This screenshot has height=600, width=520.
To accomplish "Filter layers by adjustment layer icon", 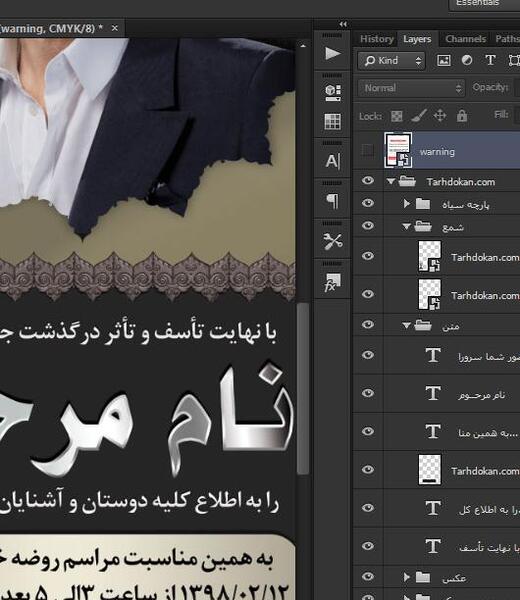I will coord(466,60).
